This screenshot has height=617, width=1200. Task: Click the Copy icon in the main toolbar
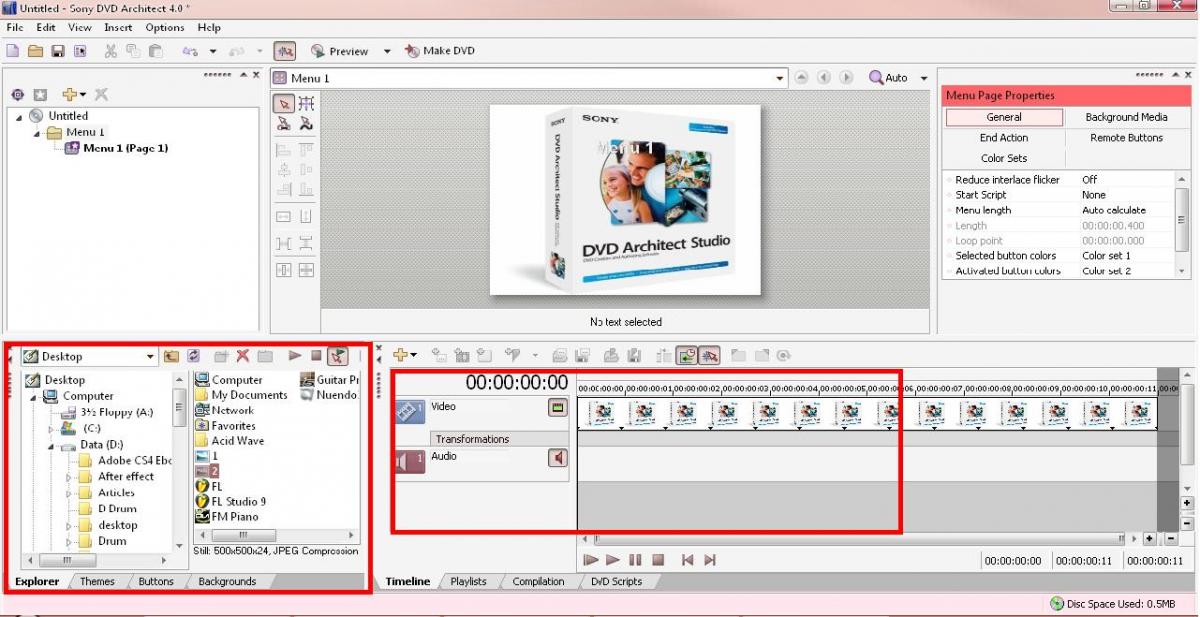(132, 51)
